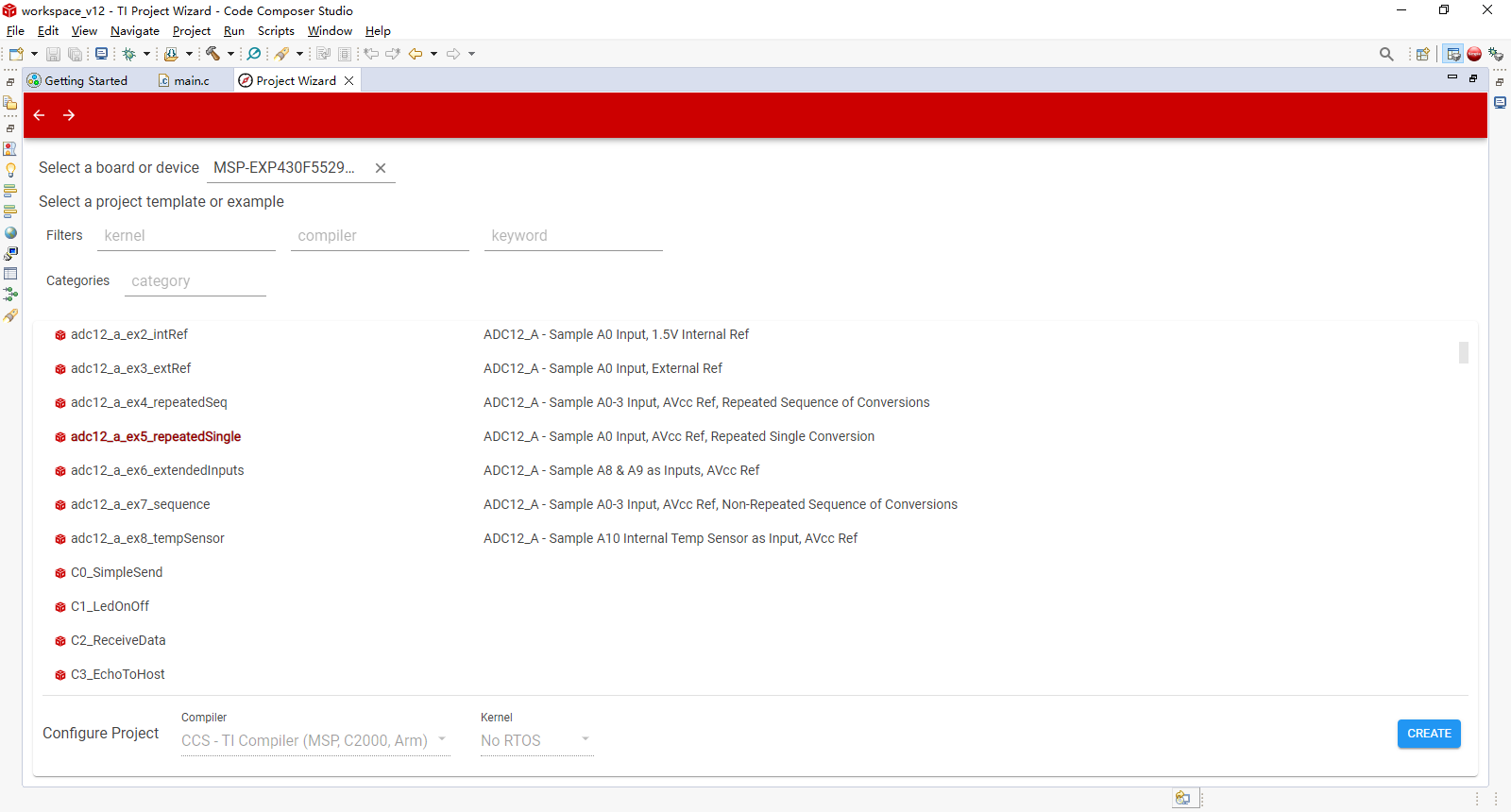
Task: Open the Compiler dropdown in Configure Project
Action: click(x=315, y=741)
